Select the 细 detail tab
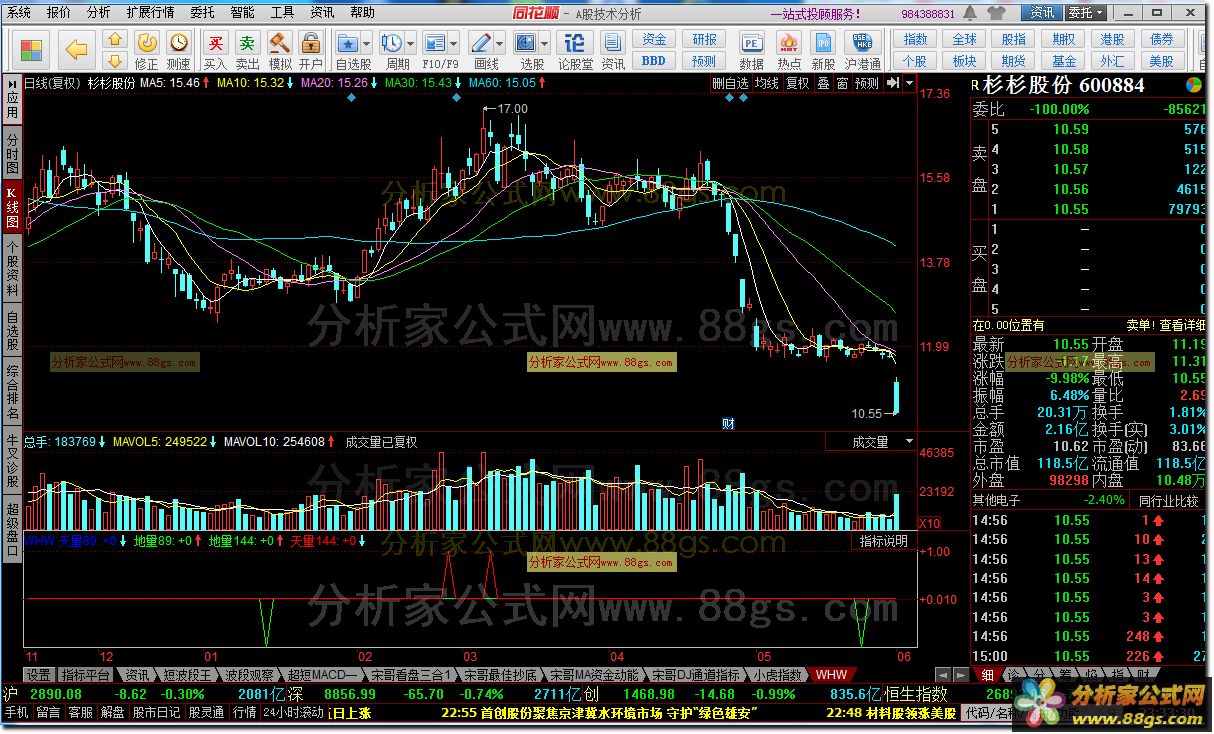 tap(988, 675)
